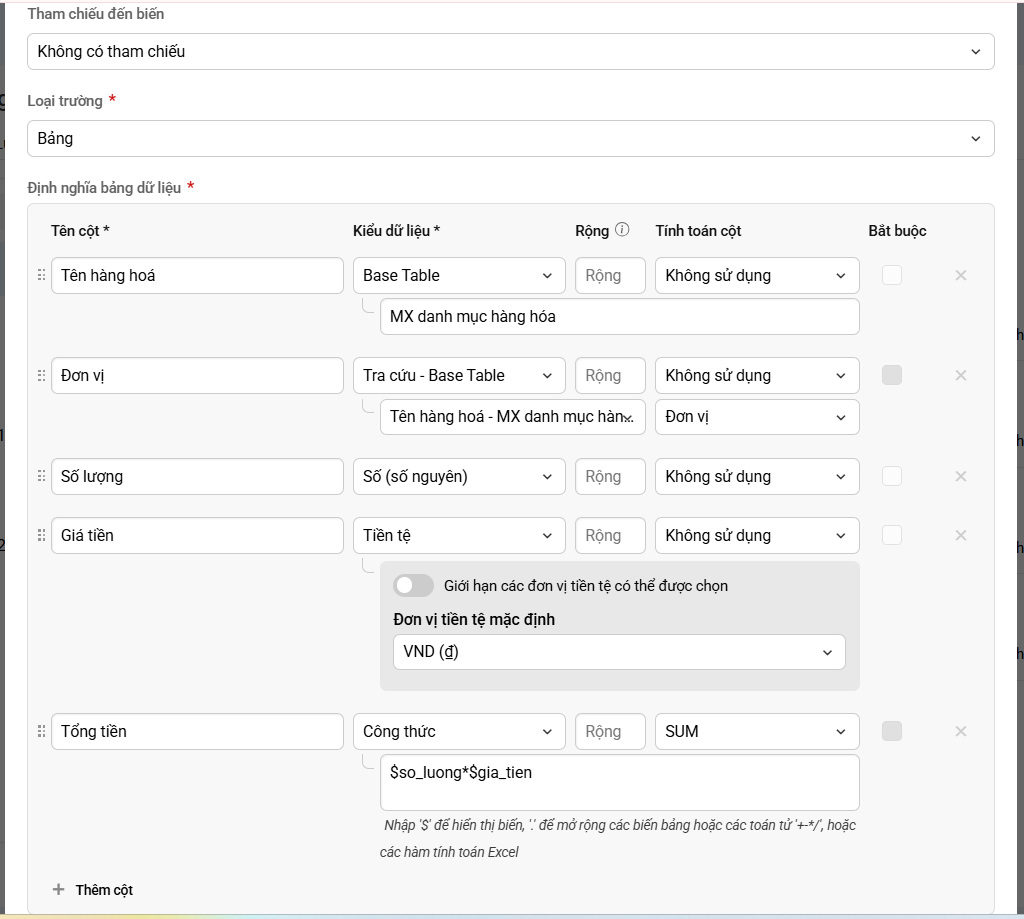Tick the Bắt buộc checkbox for Tổng tiền
1024x919 pixels.
(x=891, y=731)
